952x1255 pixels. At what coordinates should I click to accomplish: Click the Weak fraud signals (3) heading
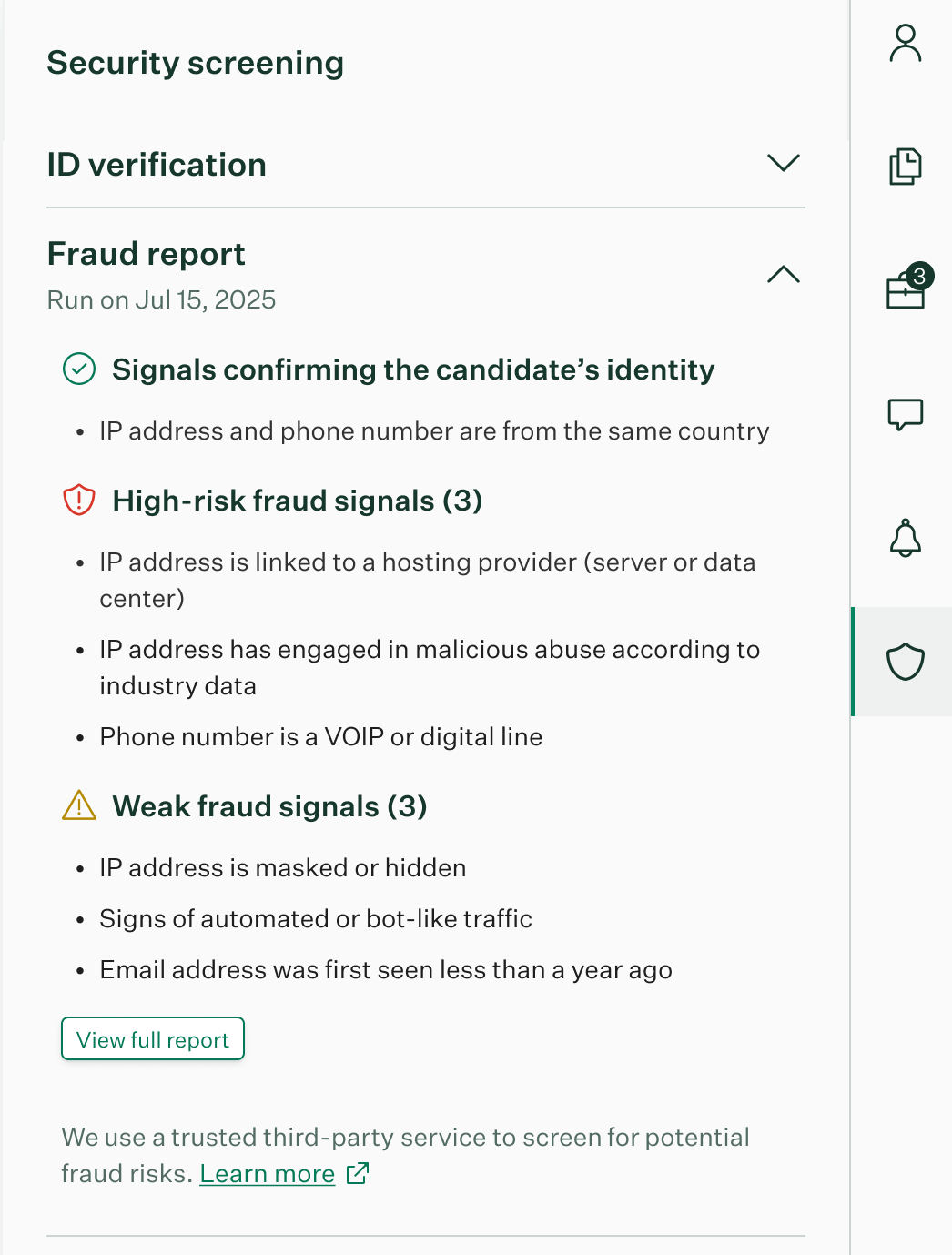pos(269,806)
